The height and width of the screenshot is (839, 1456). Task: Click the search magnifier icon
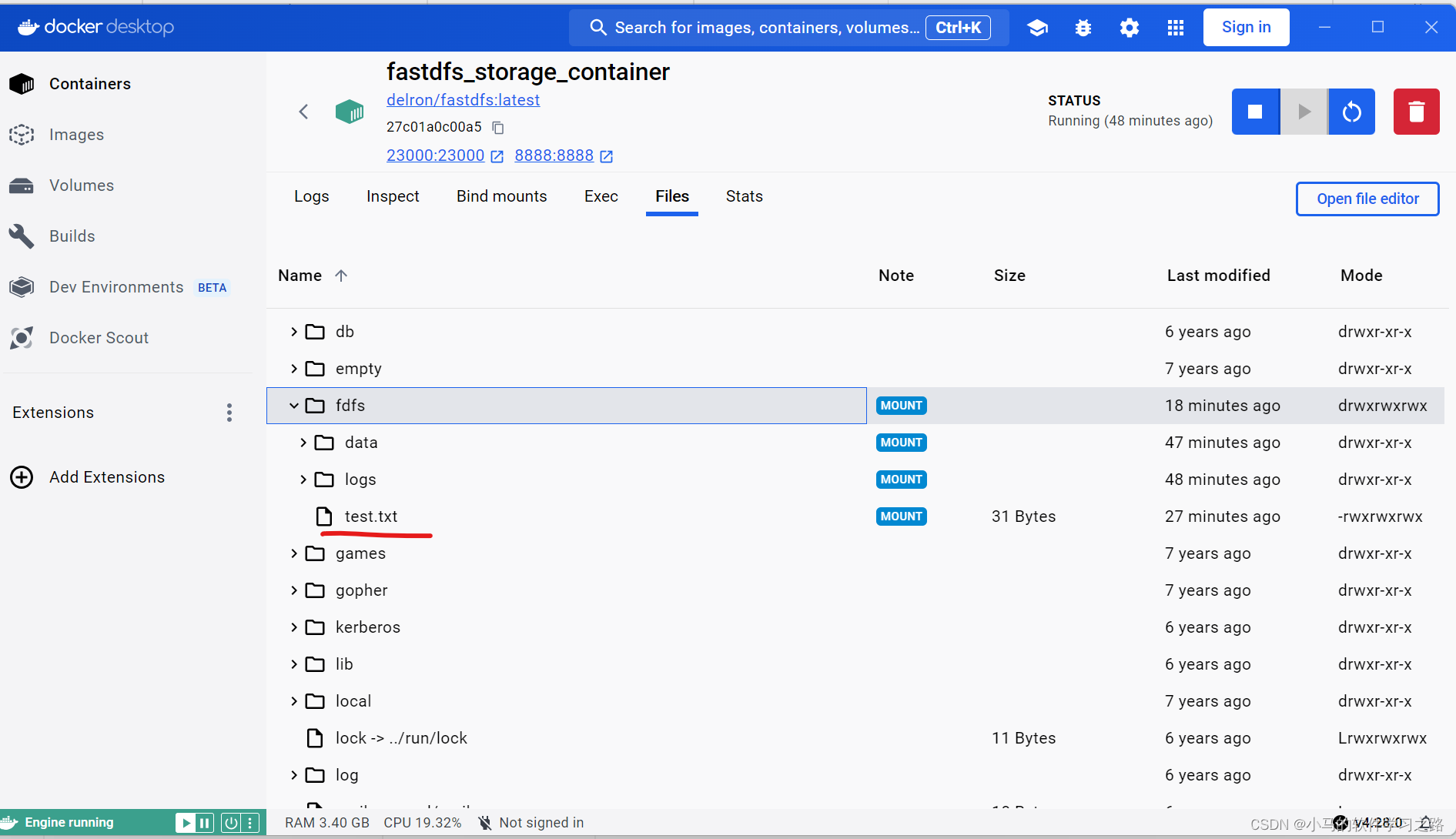pyautogui.click(x=598, y=28)
